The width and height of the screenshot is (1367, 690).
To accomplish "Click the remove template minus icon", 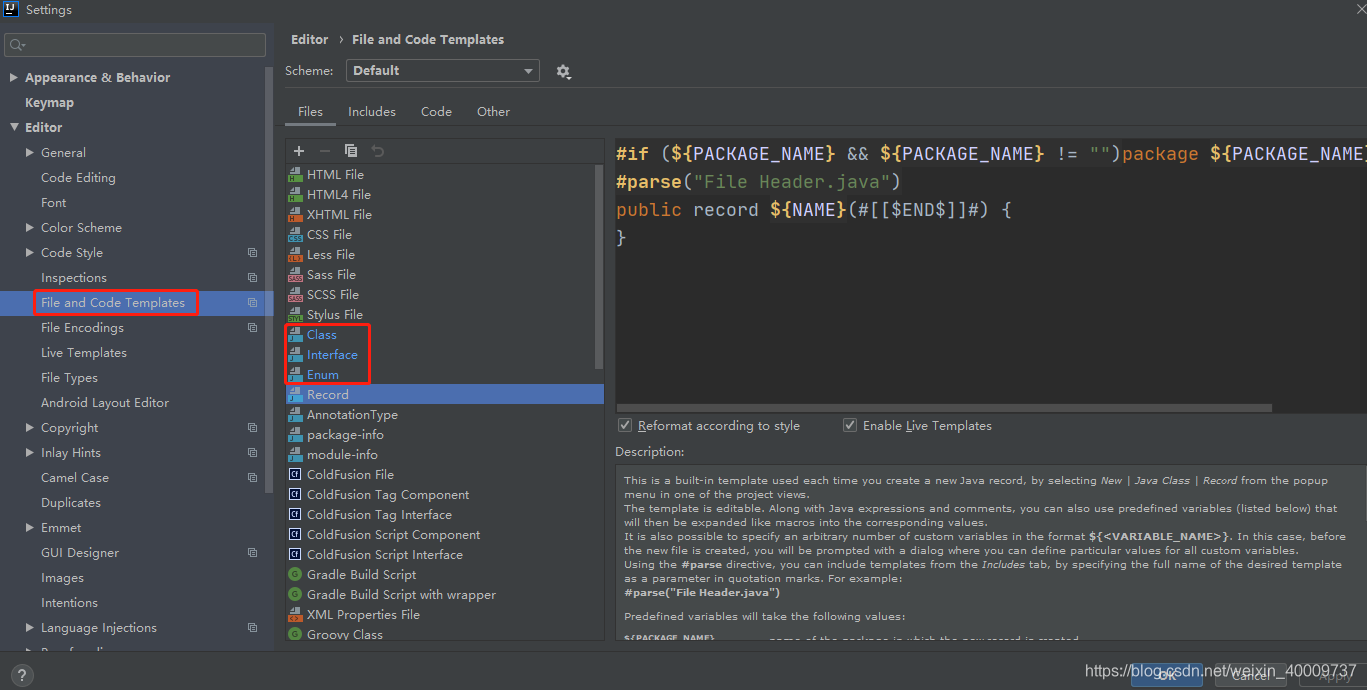I will tap(324, 151).
